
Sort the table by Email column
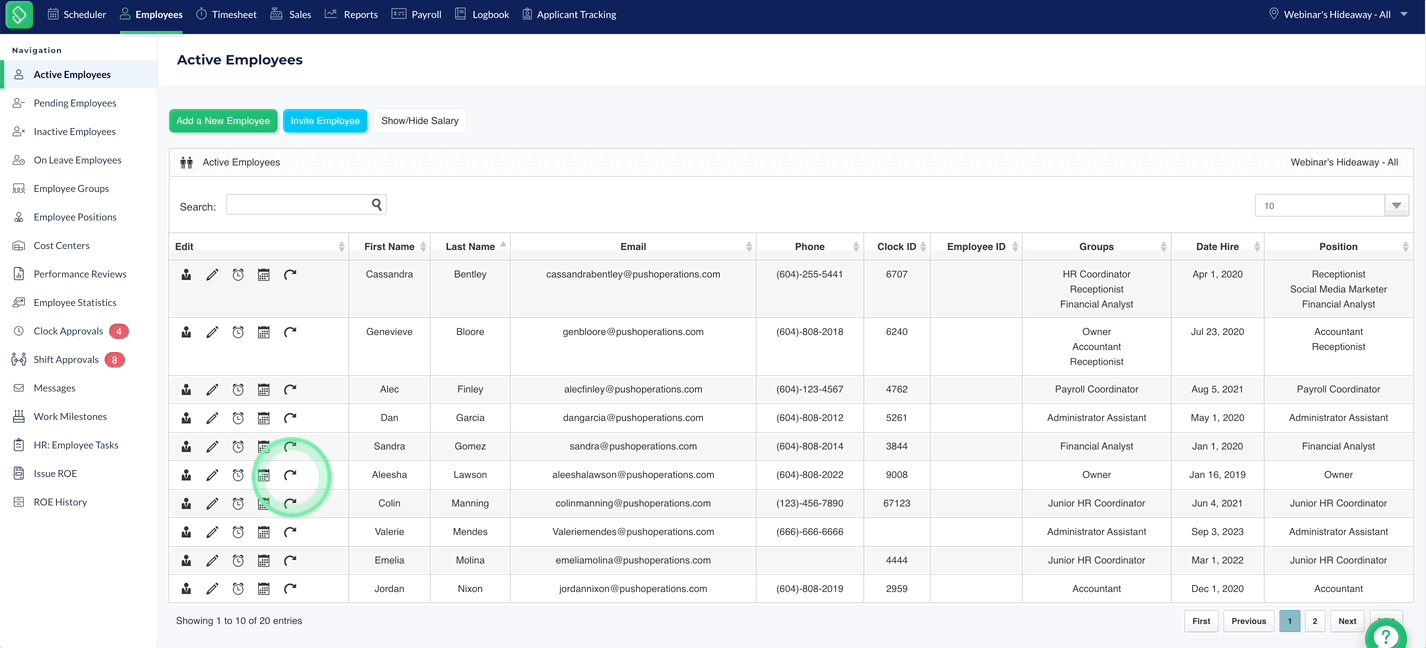[x=633, y=246]
